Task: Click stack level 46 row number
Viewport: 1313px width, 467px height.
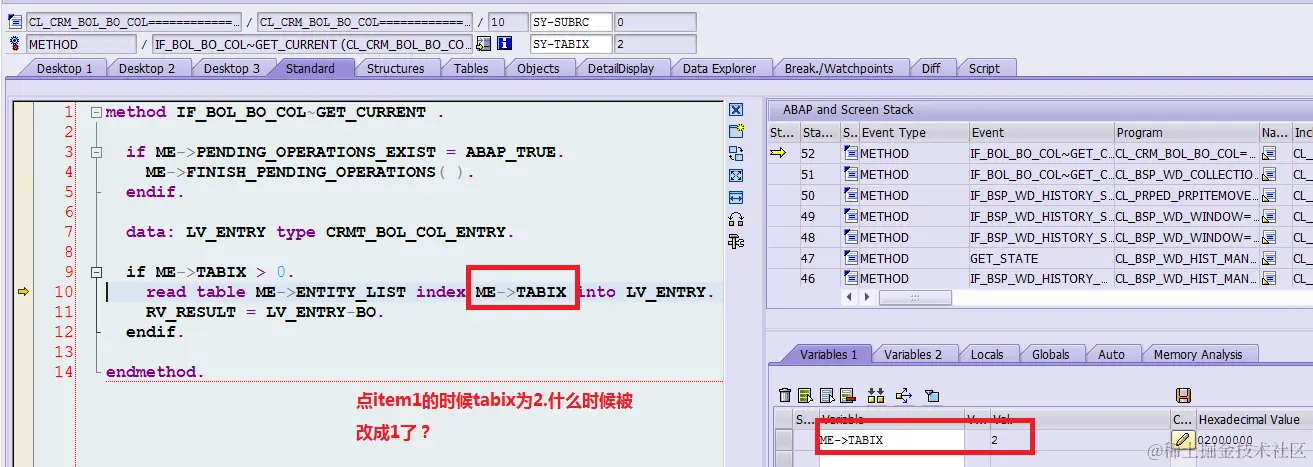Action: pyautogui.click(x=819, y=279)
